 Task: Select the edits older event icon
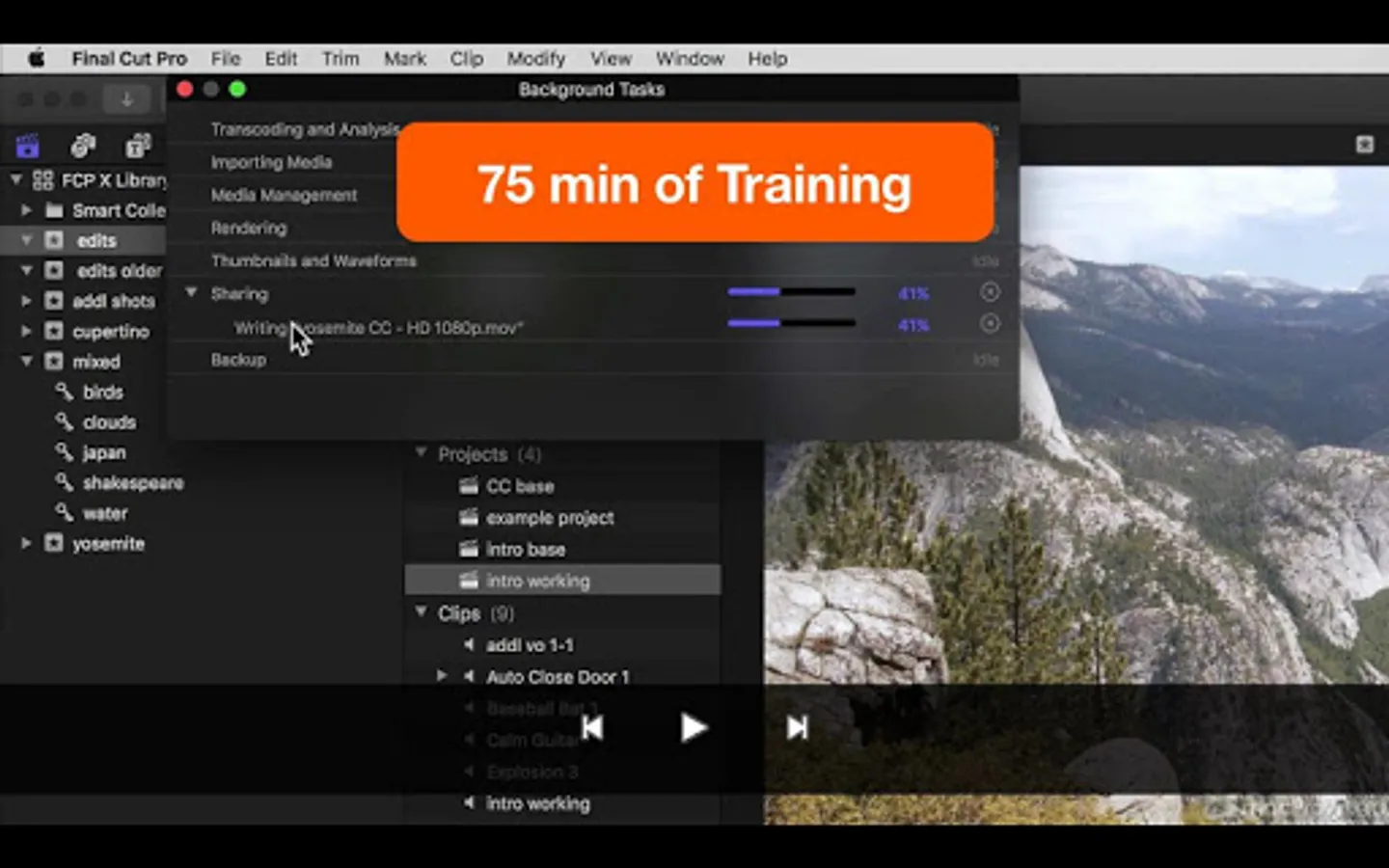(54, 271)
